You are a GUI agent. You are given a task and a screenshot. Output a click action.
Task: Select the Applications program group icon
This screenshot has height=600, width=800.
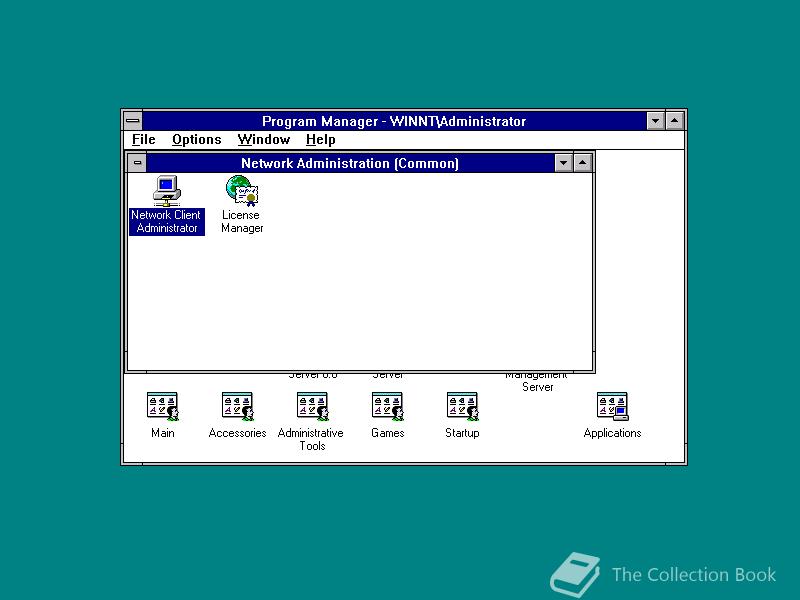(612, 406)
